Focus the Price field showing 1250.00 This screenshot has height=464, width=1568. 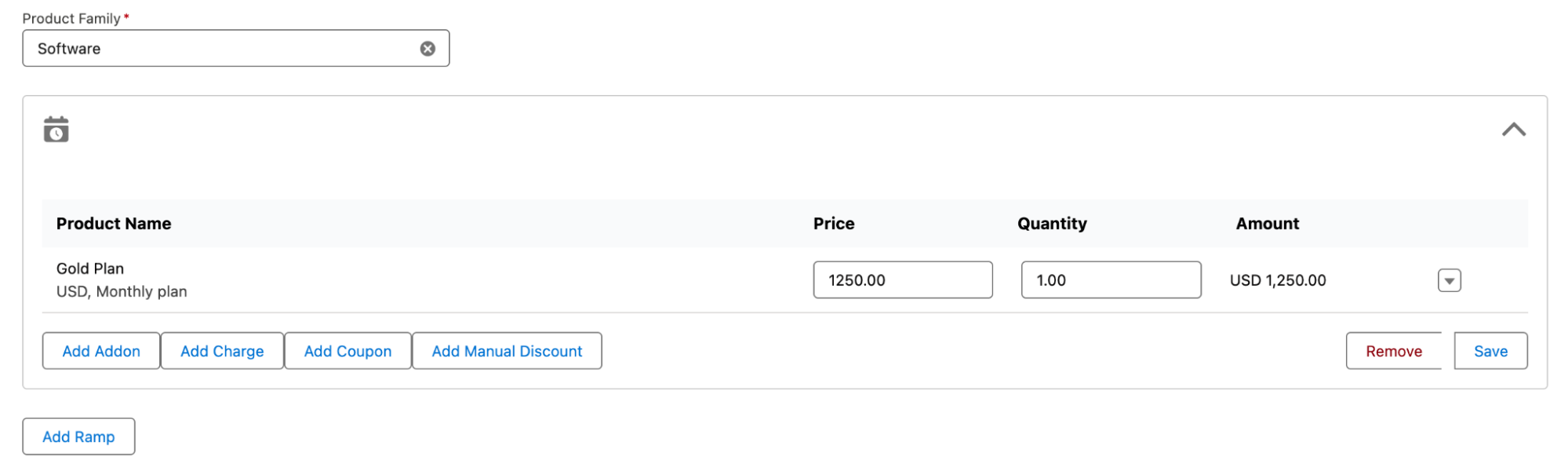(902, 280)
